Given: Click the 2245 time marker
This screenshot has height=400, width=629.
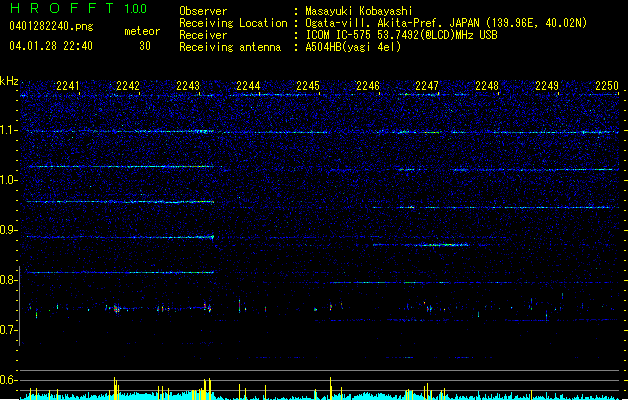Looking at the screenshot, I should click(x=308, y=86).
